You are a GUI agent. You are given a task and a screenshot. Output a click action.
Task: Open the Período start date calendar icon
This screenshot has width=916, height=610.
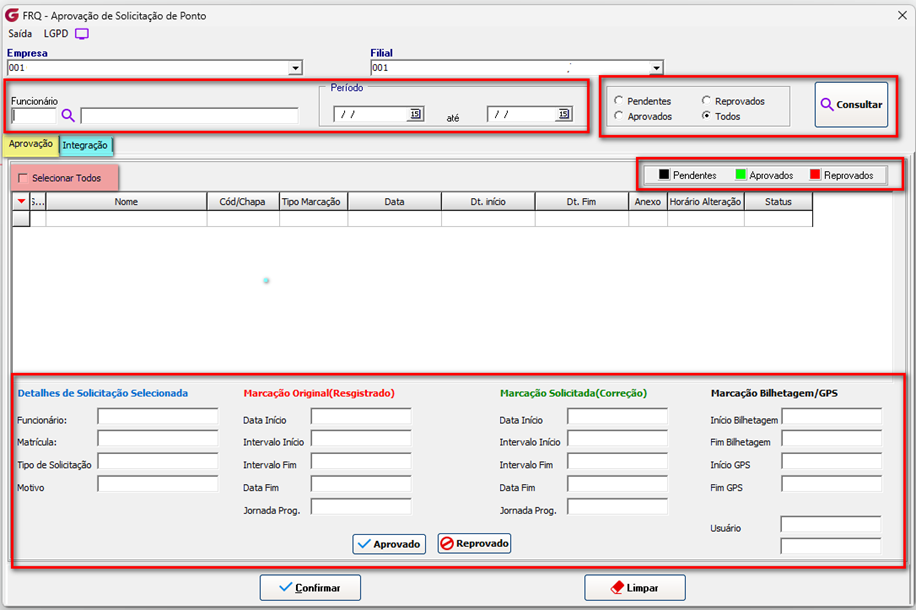pos(415,114)
